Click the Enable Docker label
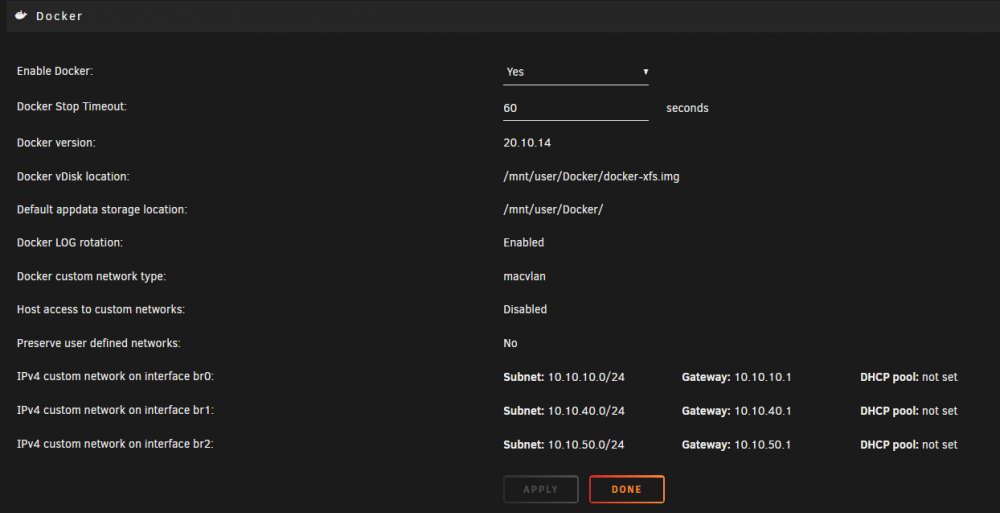This screenshot has width=1000, height=513. click(x=55, y=71)
